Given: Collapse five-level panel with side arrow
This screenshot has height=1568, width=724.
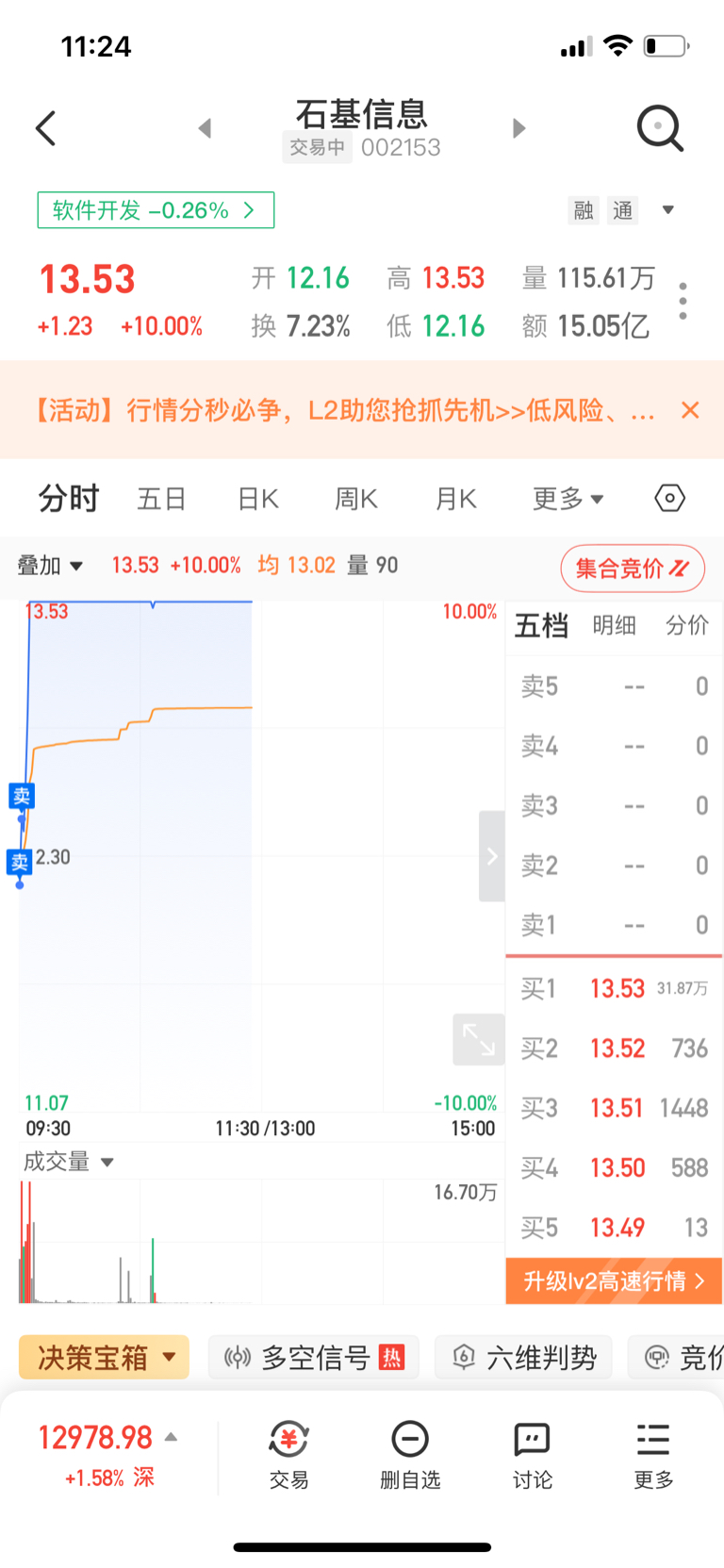Looking at the screenshot, I should 492,856.
